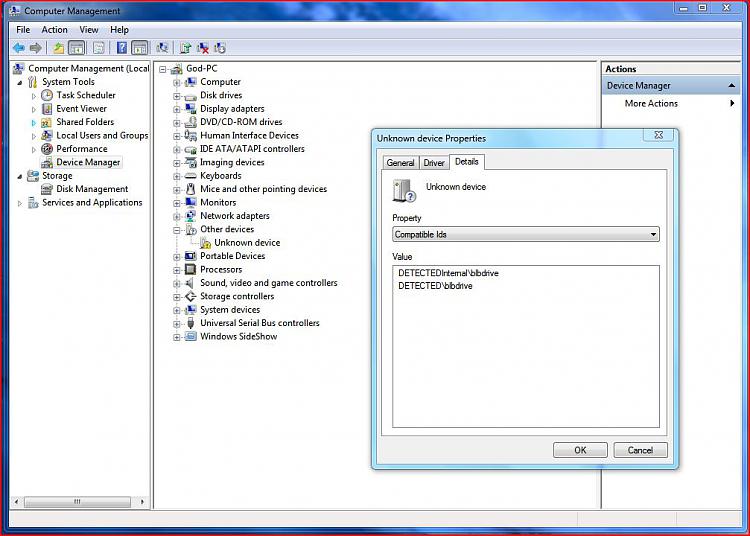Select the Details tab

pos(467,162)
